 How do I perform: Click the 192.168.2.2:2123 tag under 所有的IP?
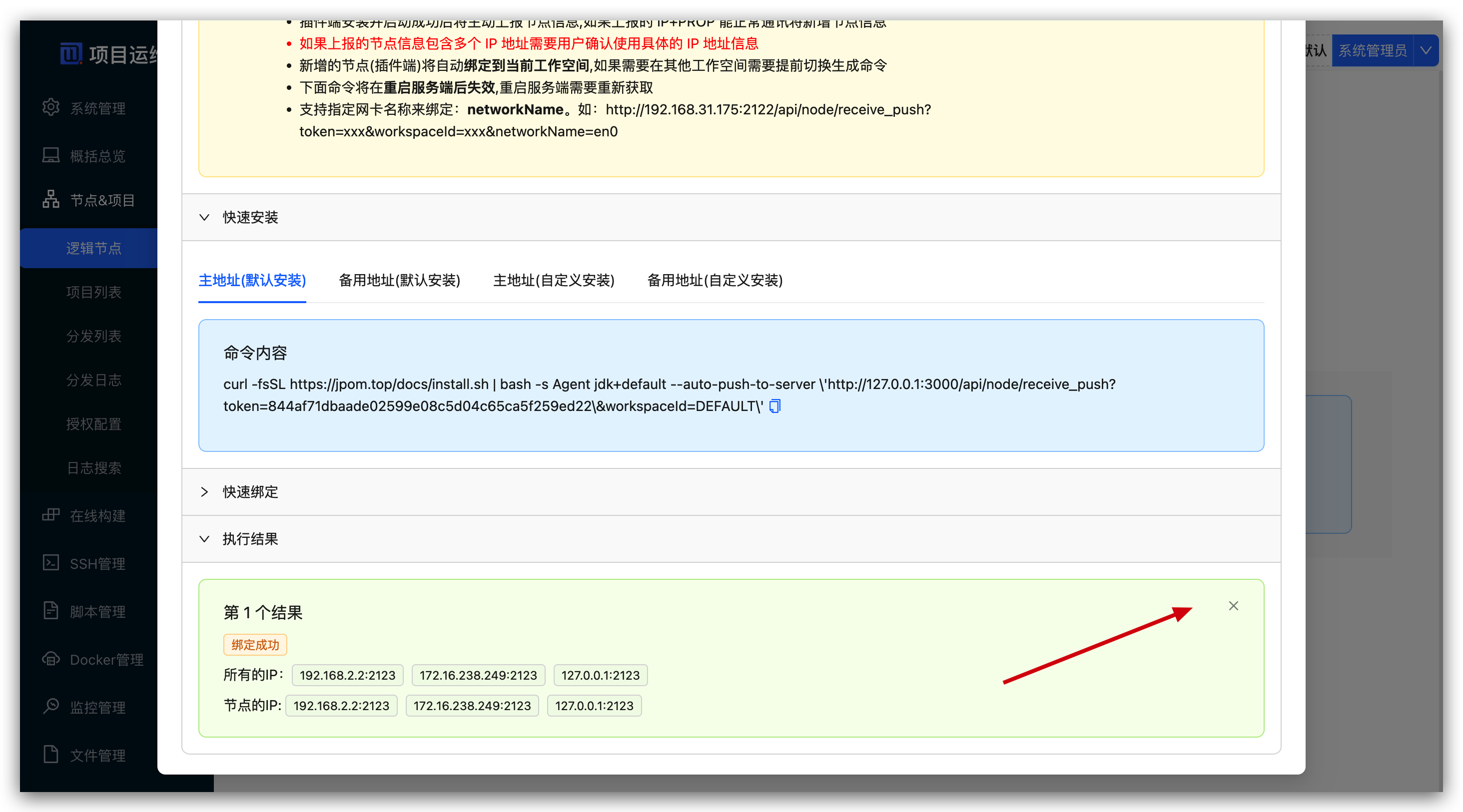tap(347, 675)
